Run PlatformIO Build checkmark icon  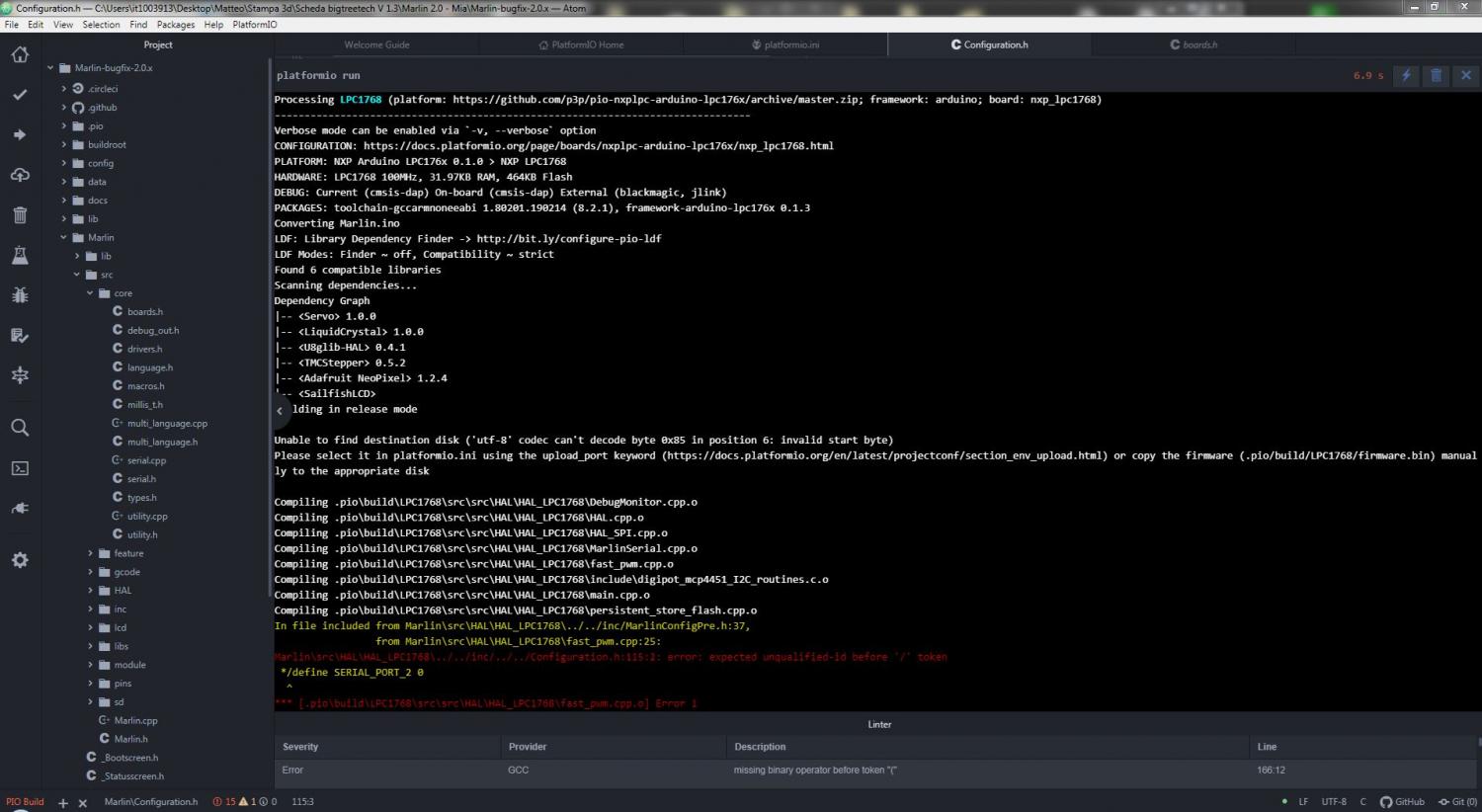[20, 95]
